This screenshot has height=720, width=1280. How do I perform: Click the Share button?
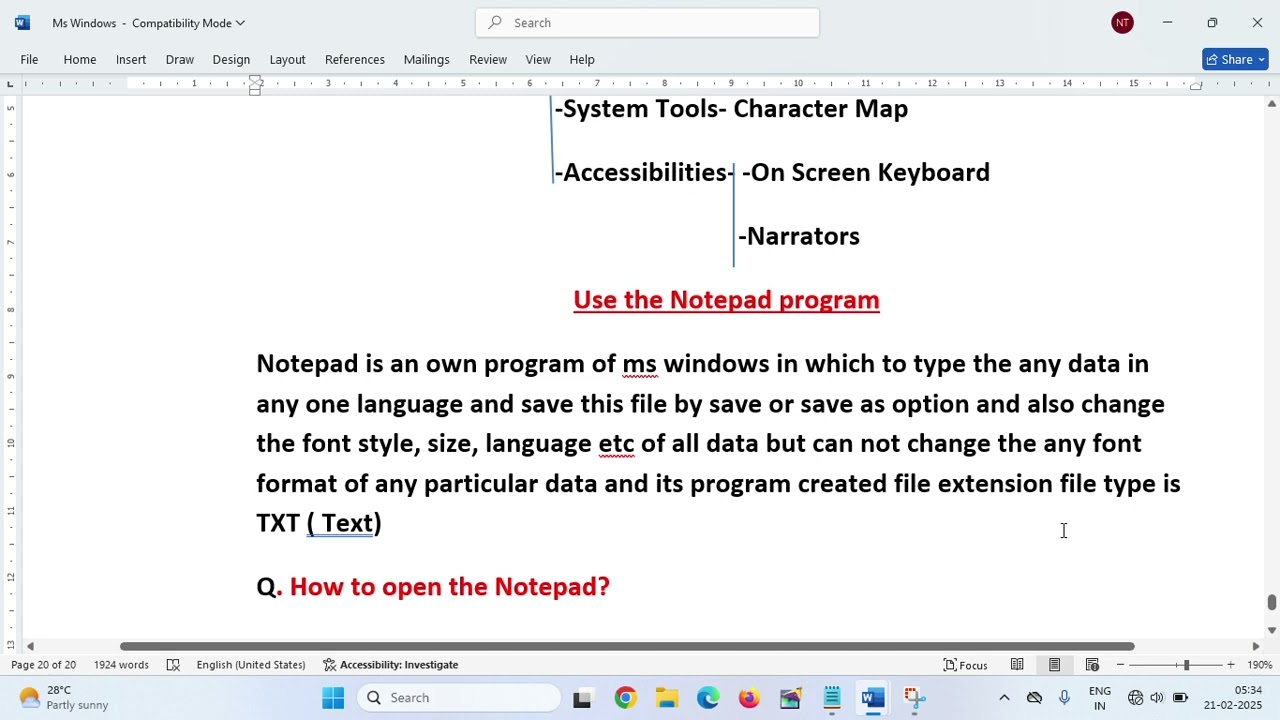[1235, 59]
